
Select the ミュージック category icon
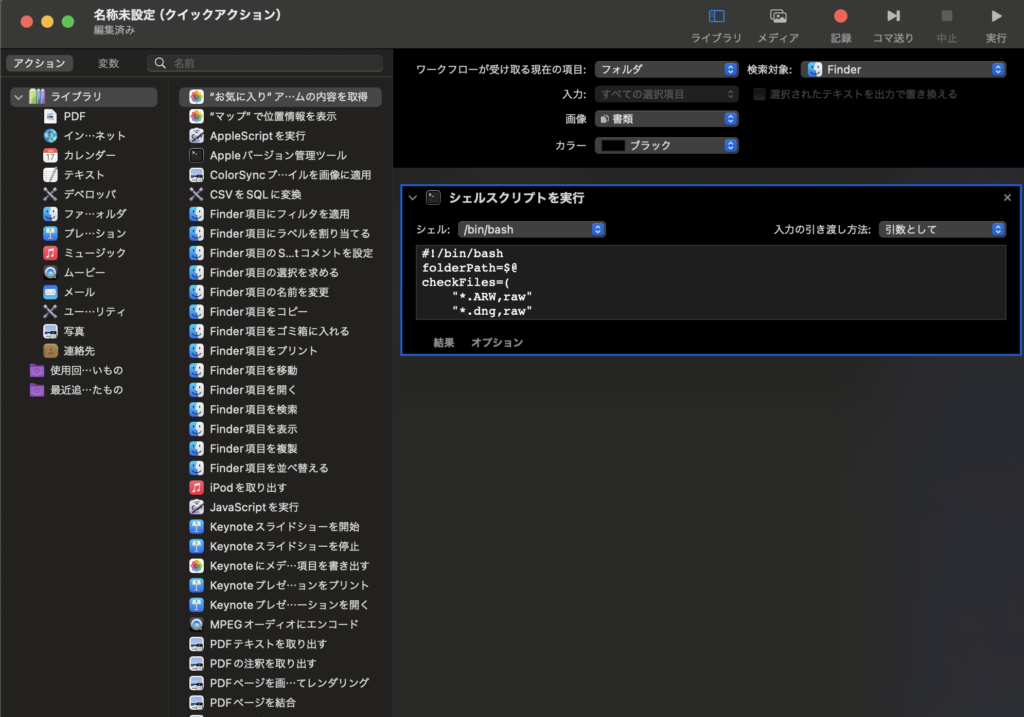coord(50,253)
